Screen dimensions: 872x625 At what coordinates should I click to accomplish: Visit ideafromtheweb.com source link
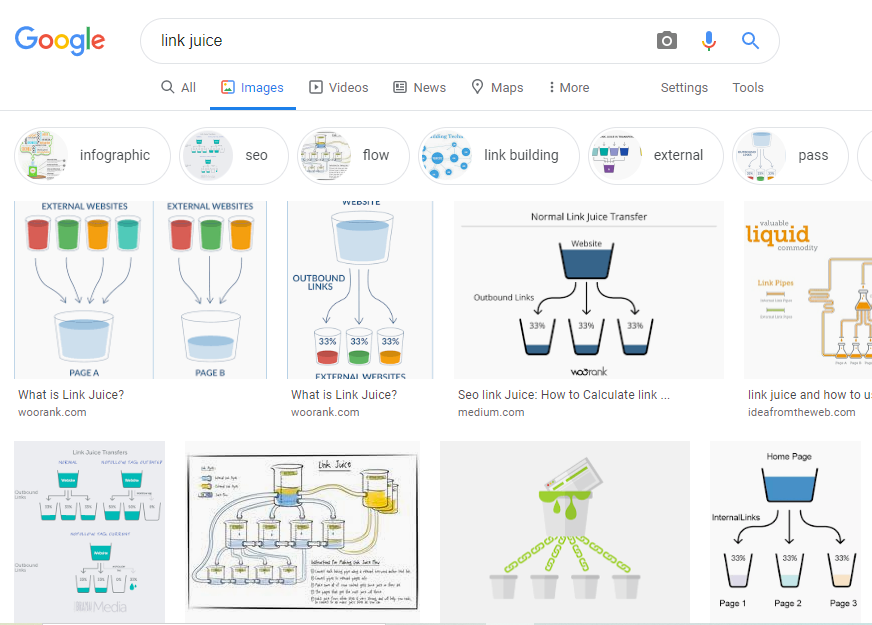[x=801, y=413]
